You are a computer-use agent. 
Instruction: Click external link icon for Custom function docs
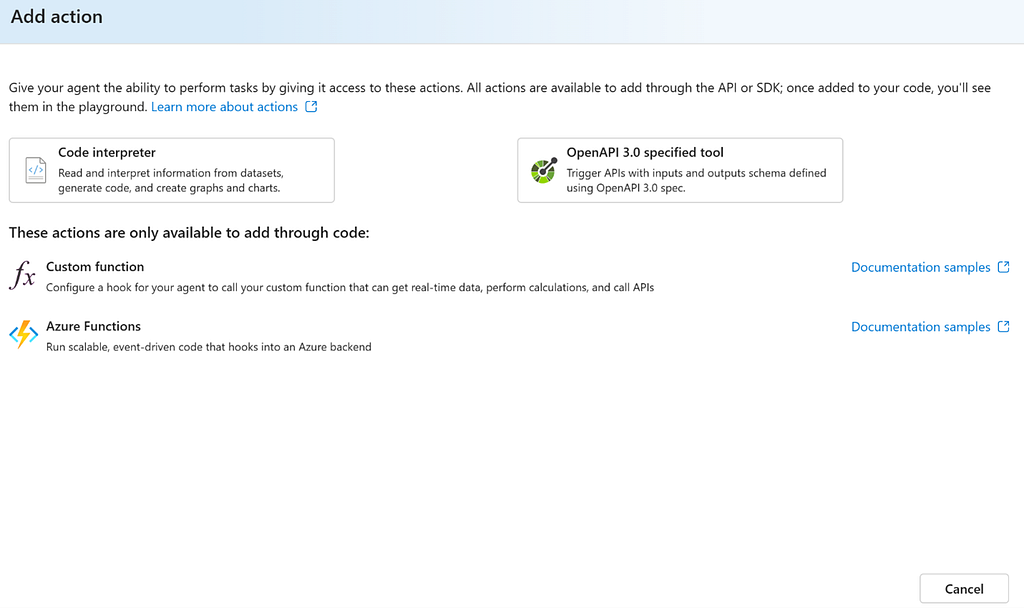tap(1004, 267)
